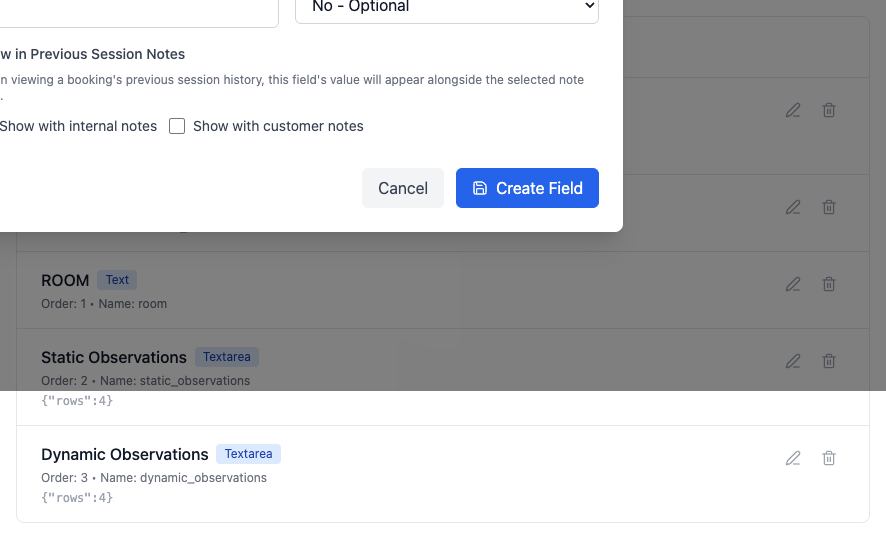Click "Order: 3 • Name: dynamic_observations" text
This screenshot has height=539, width=886.
tap(154, 477)
